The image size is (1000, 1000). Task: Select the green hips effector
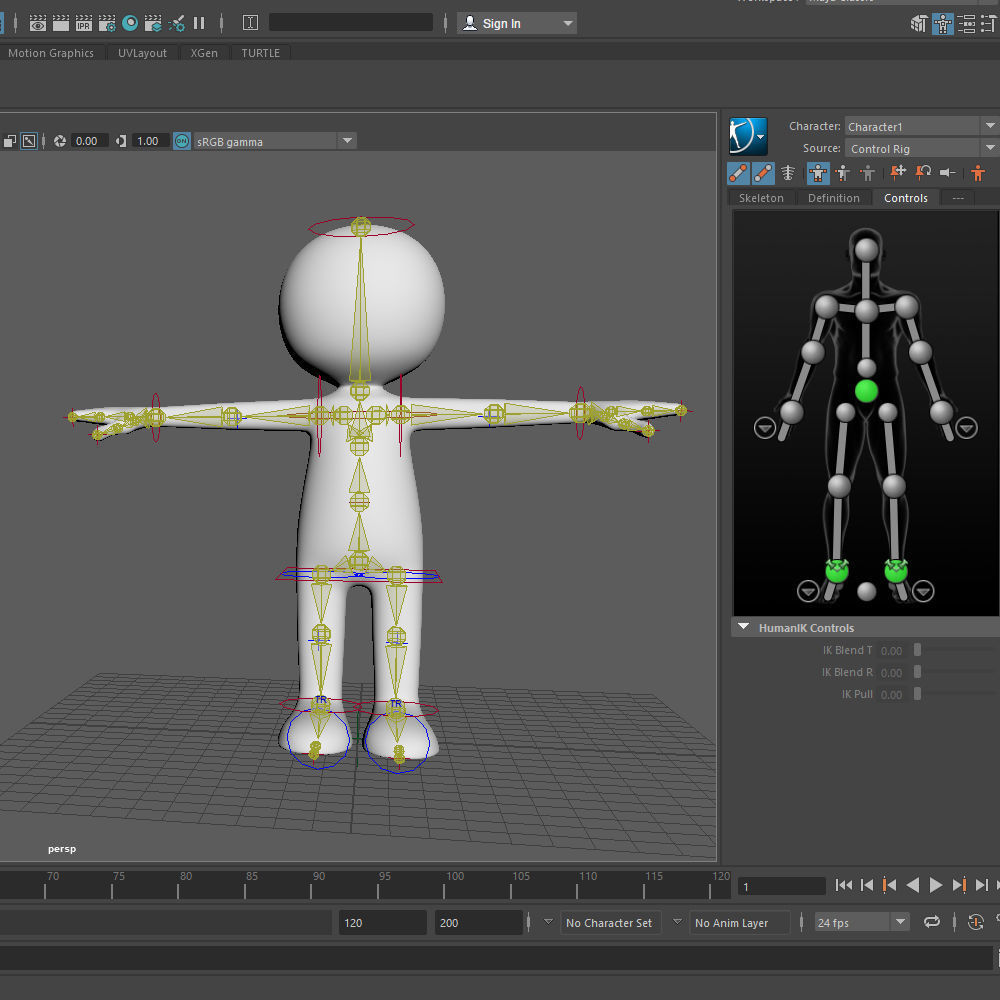[866, 391]
